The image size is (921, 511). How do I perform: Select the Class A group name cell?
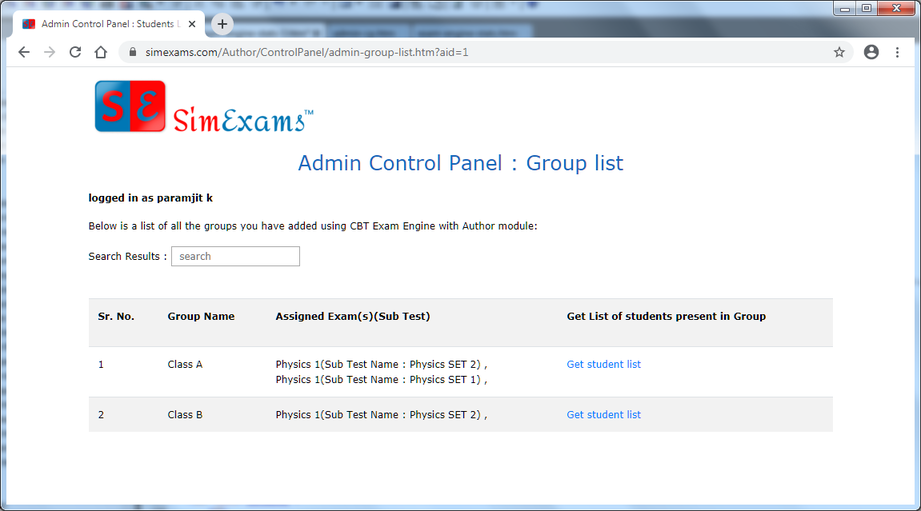[185, 364]
